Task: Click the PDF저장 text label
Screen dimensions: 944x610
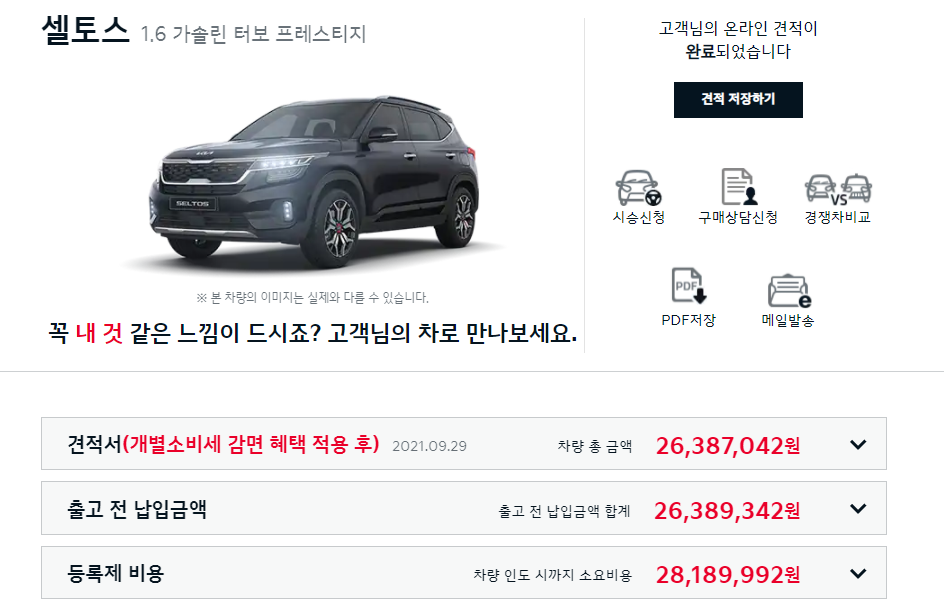Action: [x=689, y=320]
